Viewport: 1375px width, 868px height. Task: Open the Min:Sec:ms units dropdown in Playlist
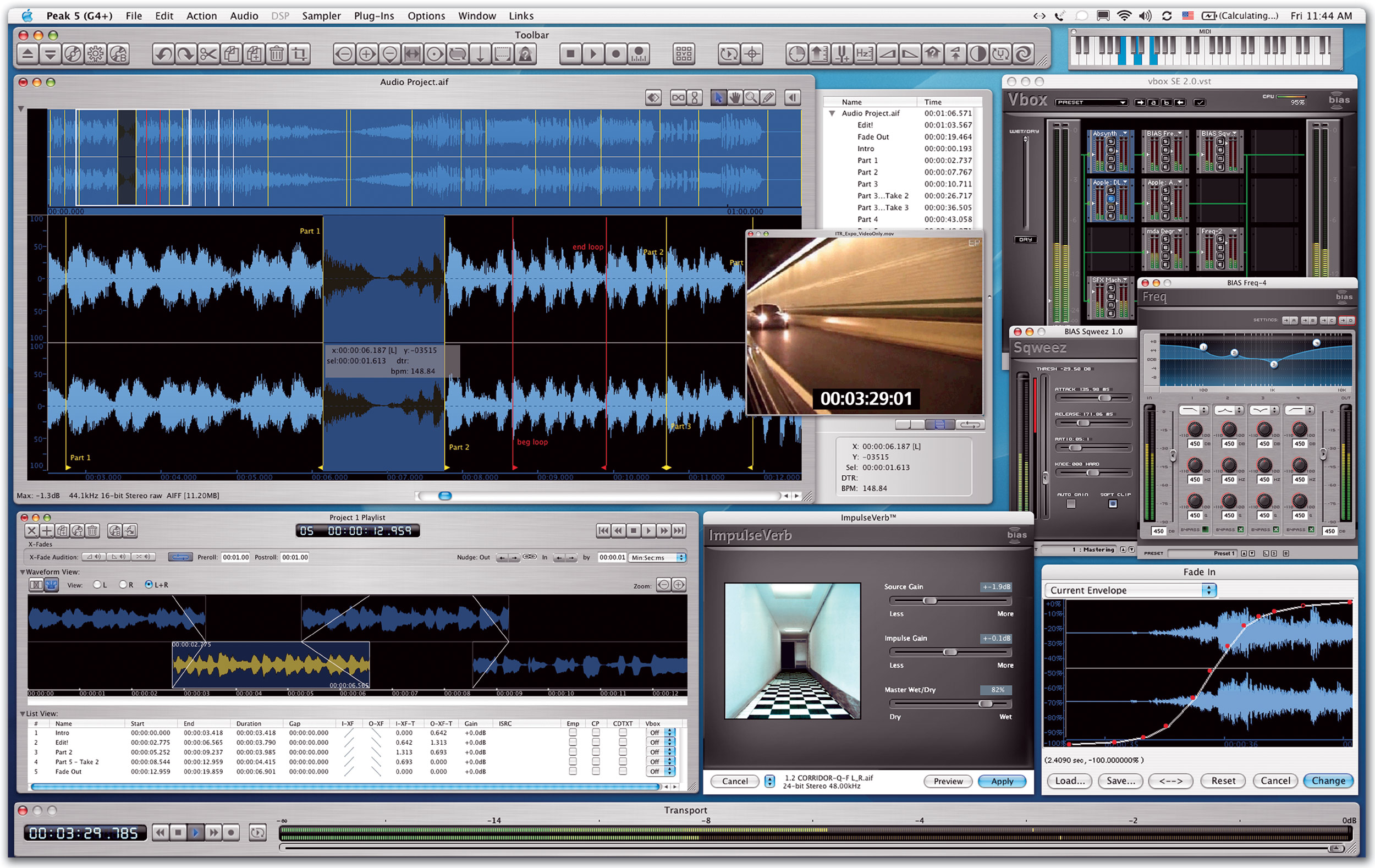[x=657, y=557]
